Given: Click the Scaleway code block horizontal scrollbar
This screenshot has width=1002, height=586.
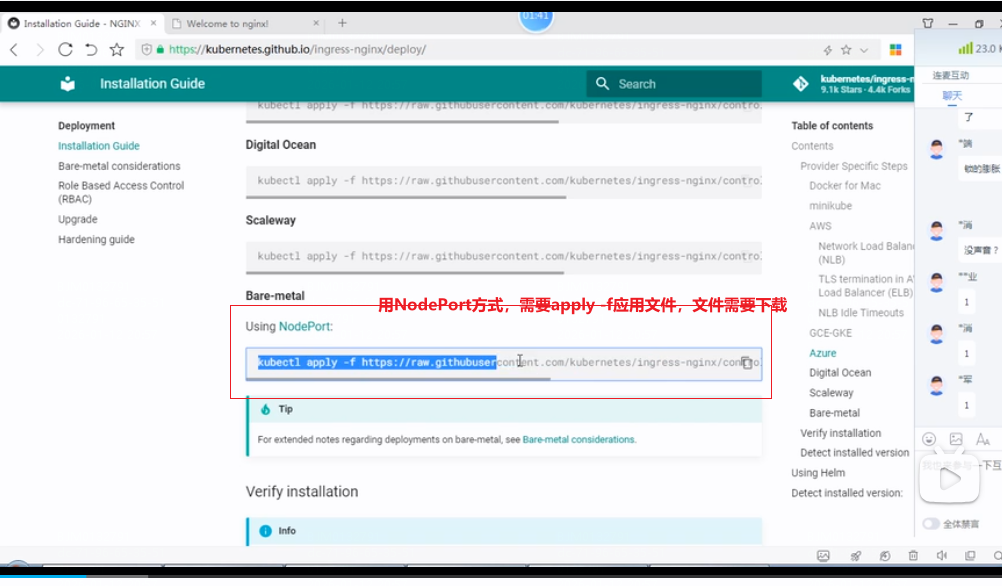Looking at the screenshot, I should pos(405,273).
